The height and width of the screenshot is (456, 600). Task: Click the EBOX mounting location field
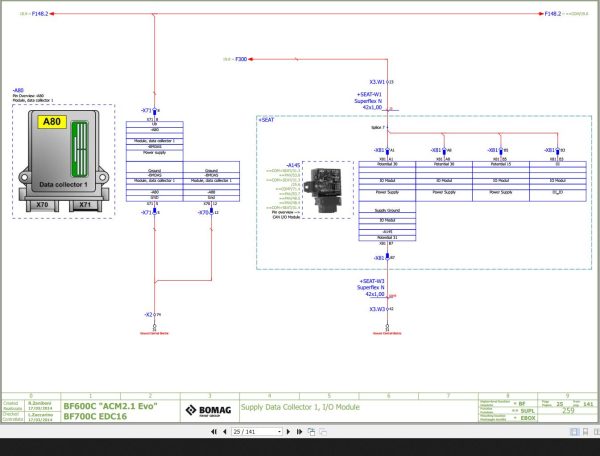coord(528,418)
